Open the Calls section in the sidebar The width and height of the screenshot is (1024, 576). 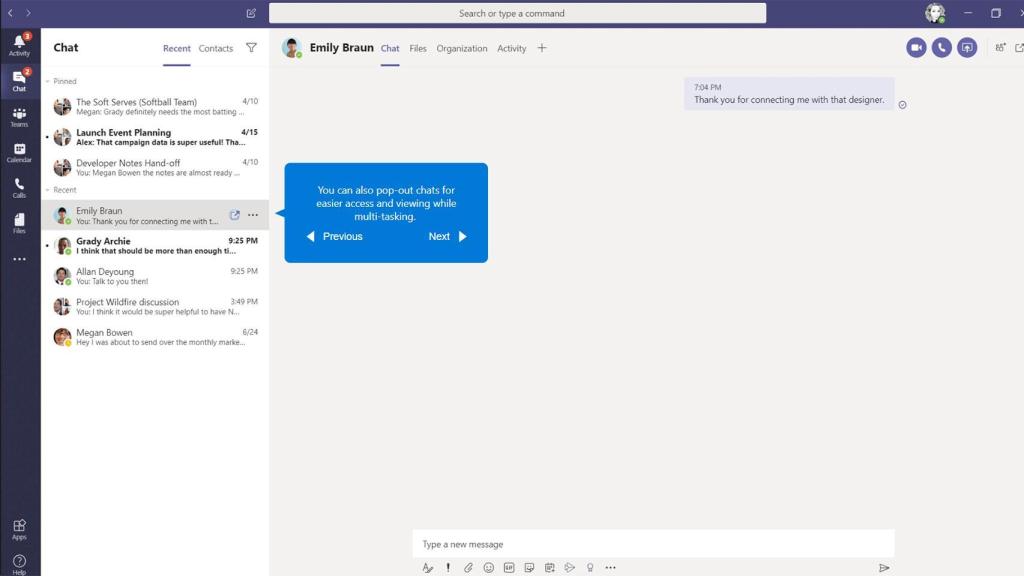[19, 187]
